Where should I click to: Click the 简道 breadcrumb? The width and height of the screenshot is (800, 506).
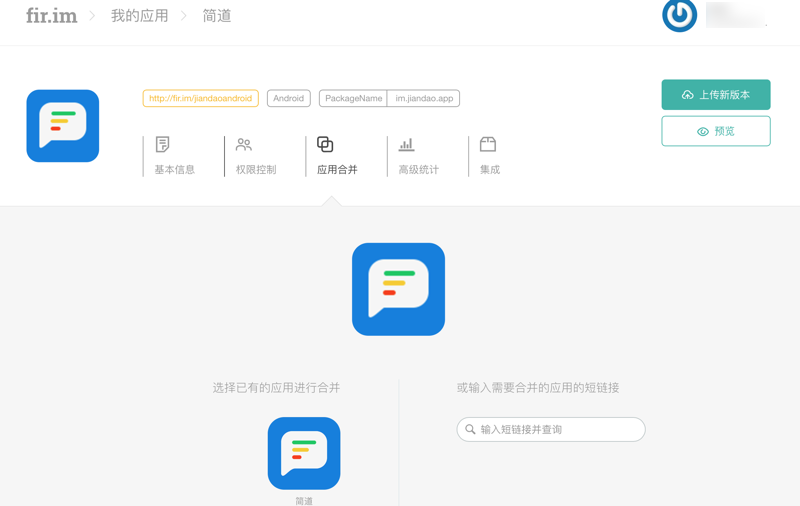(x=217, y=16)
